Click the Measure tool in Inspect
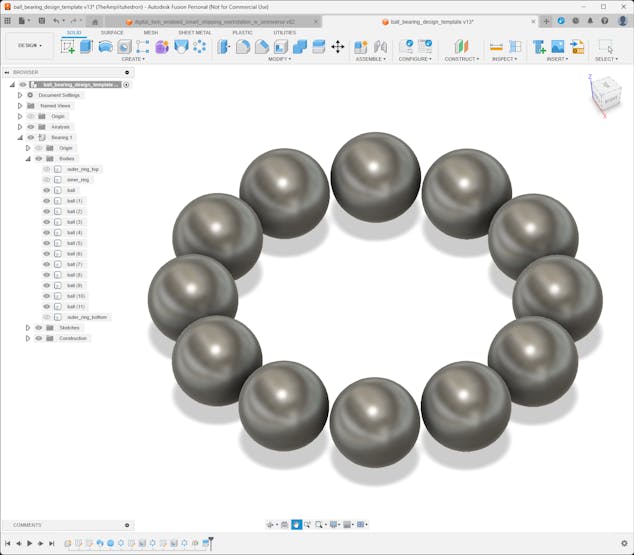This screenshot has width=634, height=555. [496, 46]
